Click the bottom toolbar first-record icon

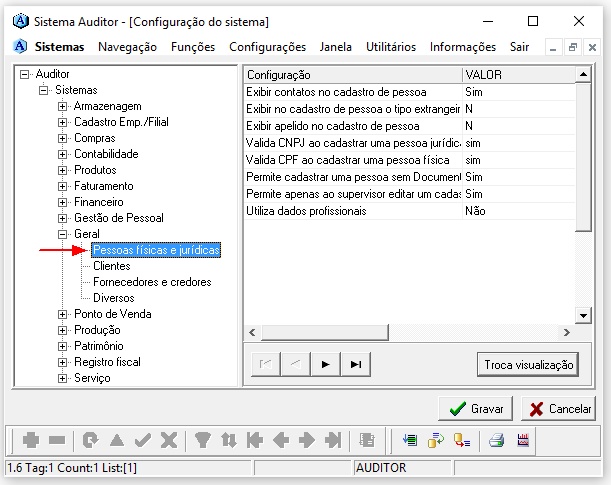(x=255, y=440)
